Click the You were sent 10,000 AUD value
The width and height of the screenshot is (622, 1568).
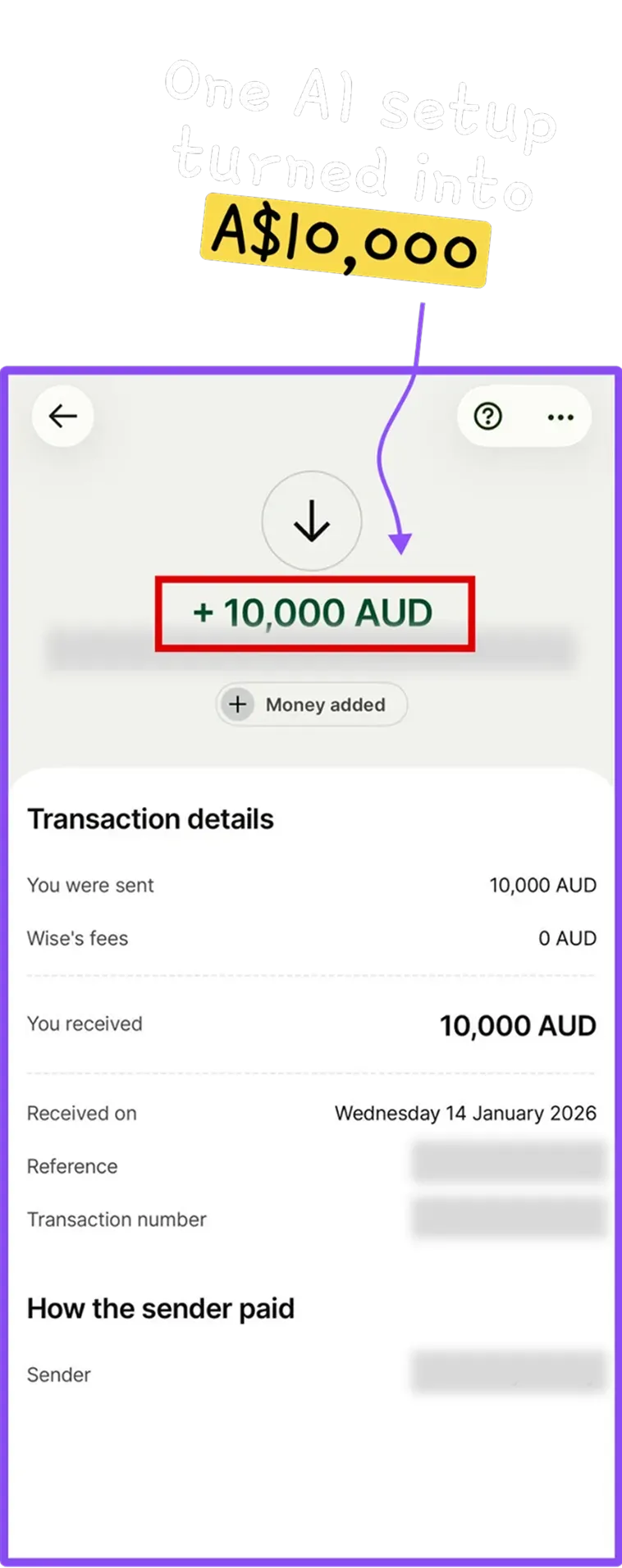[x=542, y=886]
